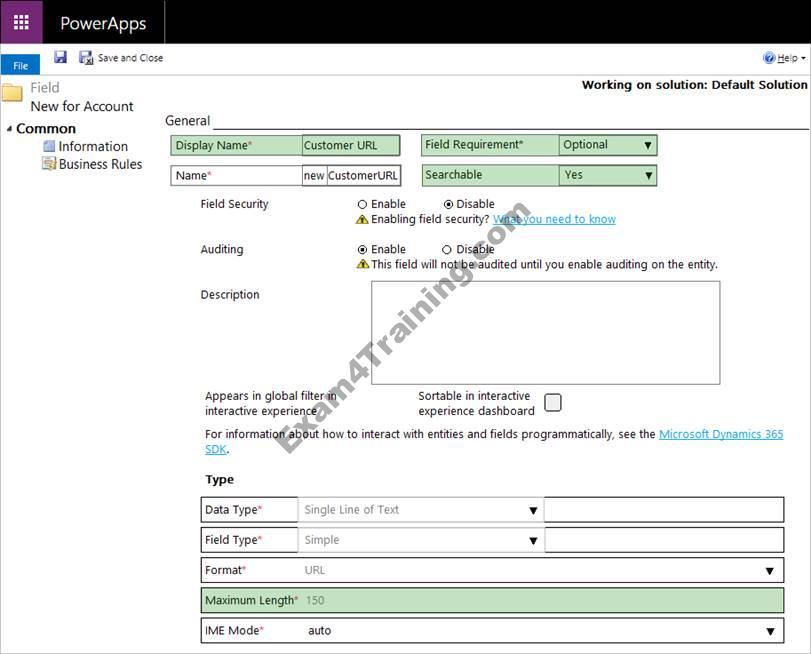
Task: Click the Save and Close icon
Action: tap(86, 58)
